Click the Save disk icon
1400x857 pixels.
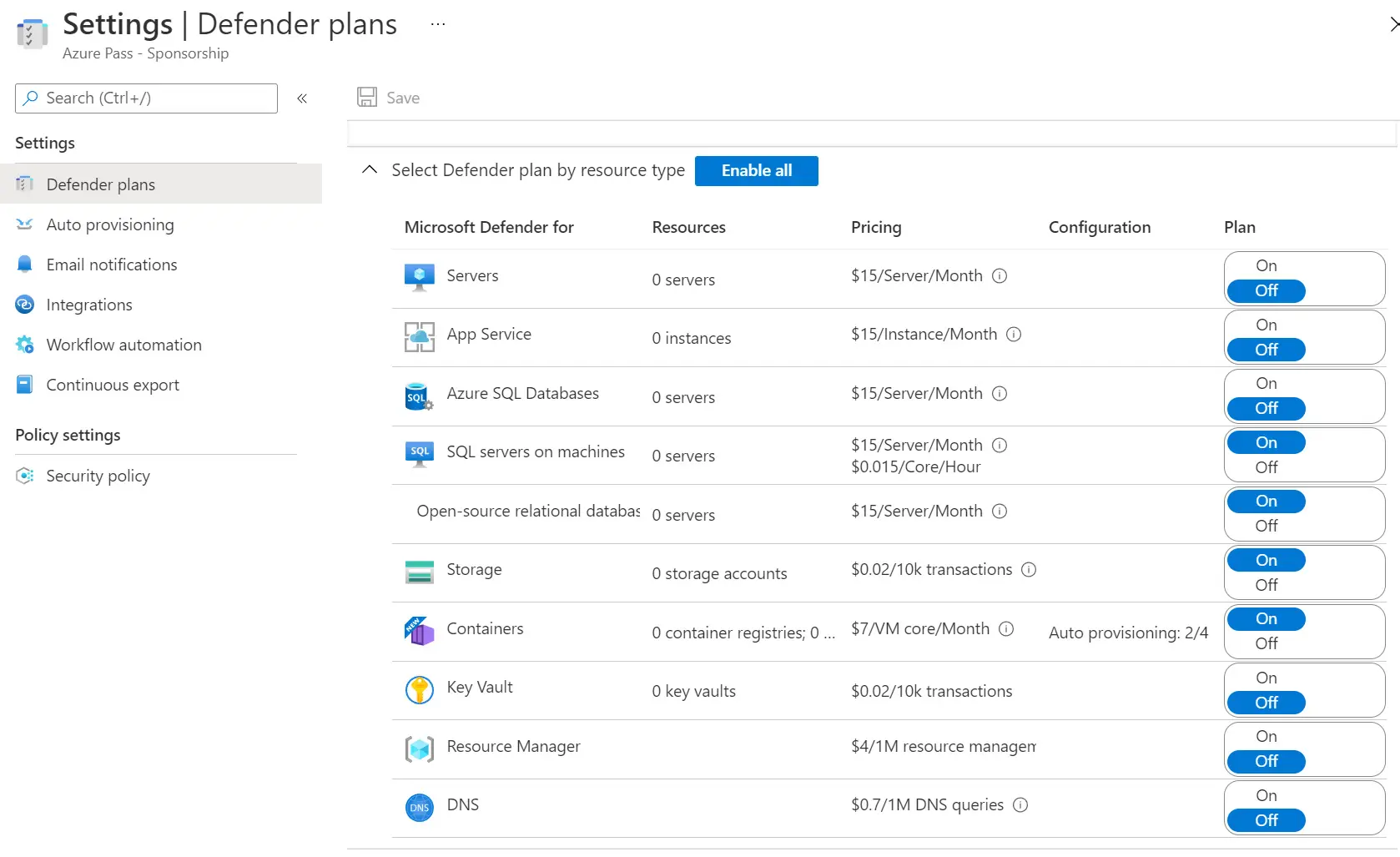(366, 98)
